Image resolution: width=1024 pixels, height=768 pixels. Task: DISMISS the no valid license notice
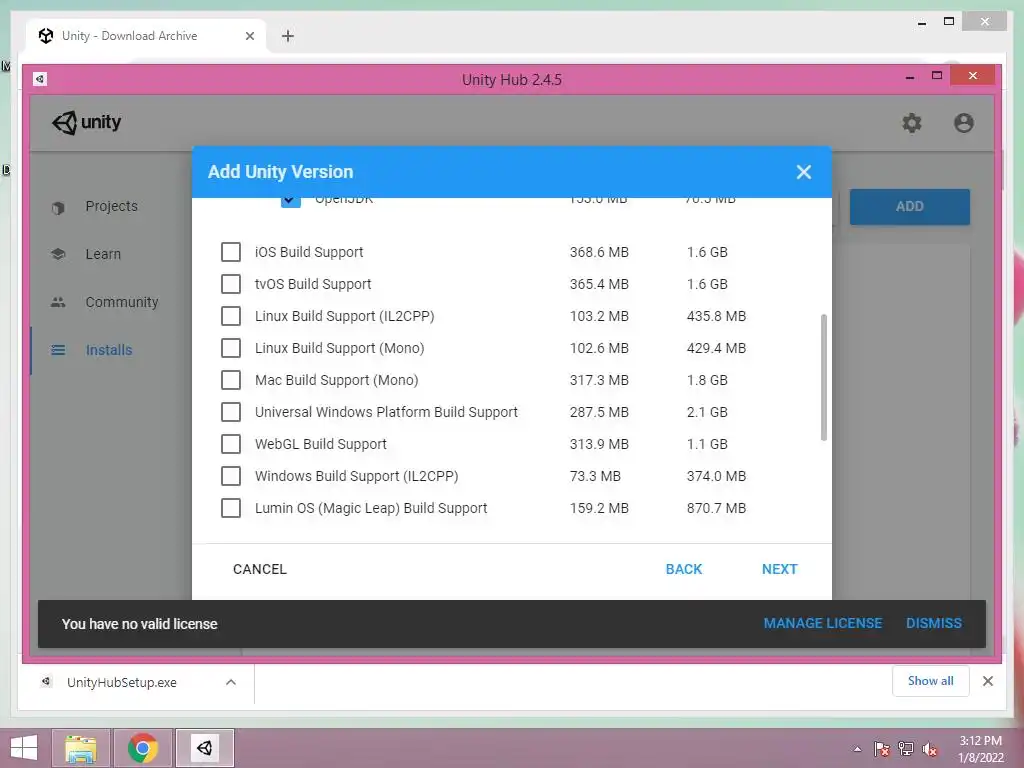click(933, 624)
